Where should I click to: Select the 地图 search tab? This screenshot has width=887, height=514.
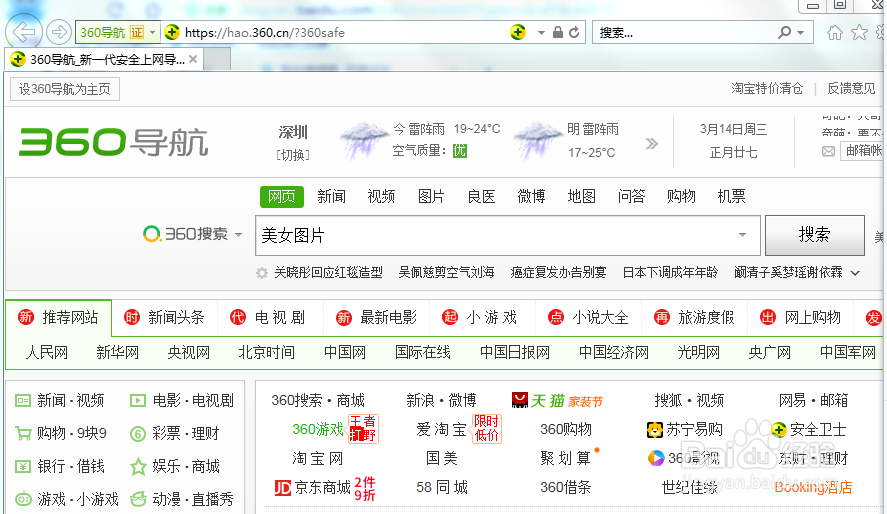582,196
